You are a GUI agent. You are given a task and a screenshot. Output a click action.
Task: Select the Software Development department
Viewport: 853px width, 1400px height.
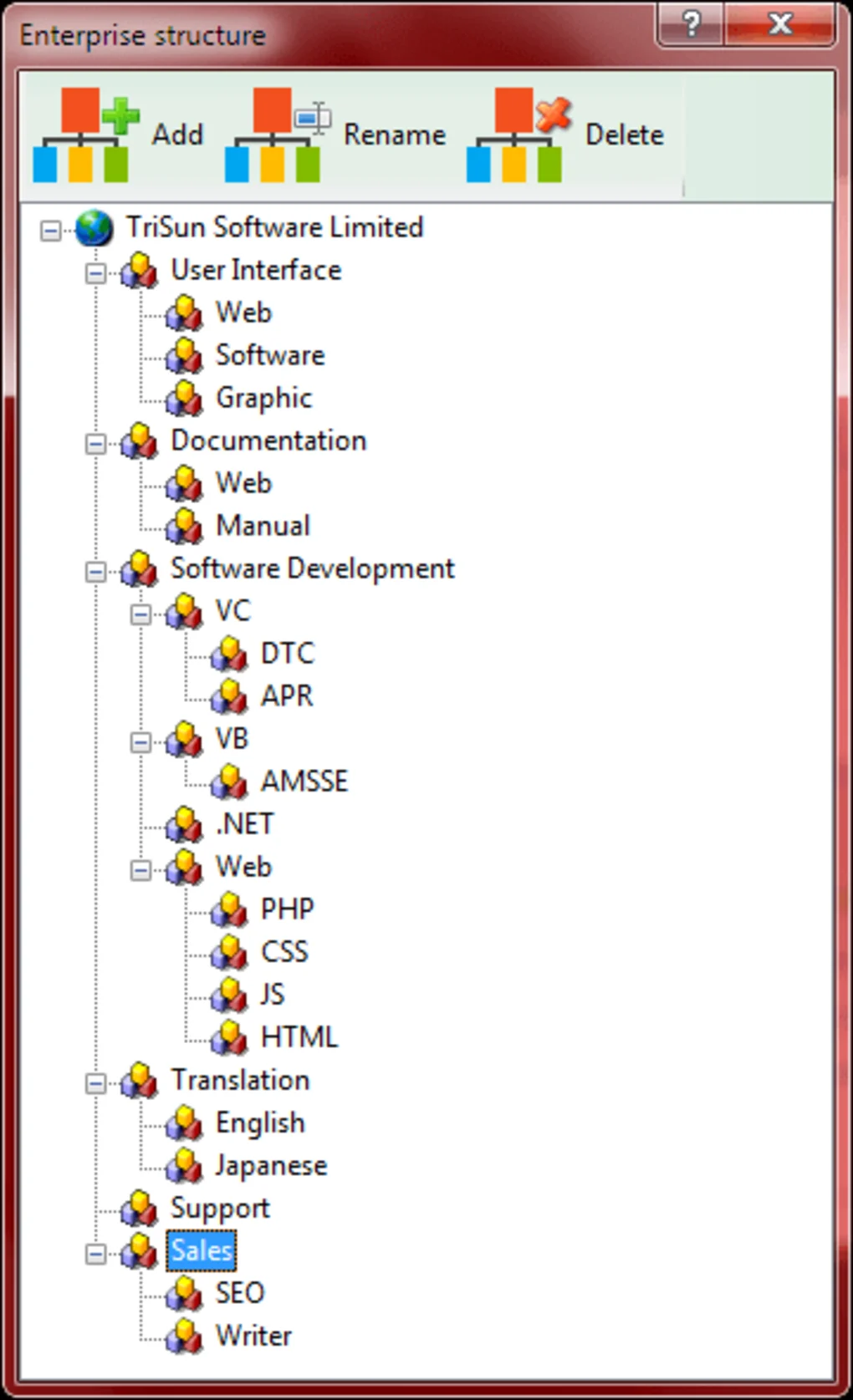[x=313, y=568]
